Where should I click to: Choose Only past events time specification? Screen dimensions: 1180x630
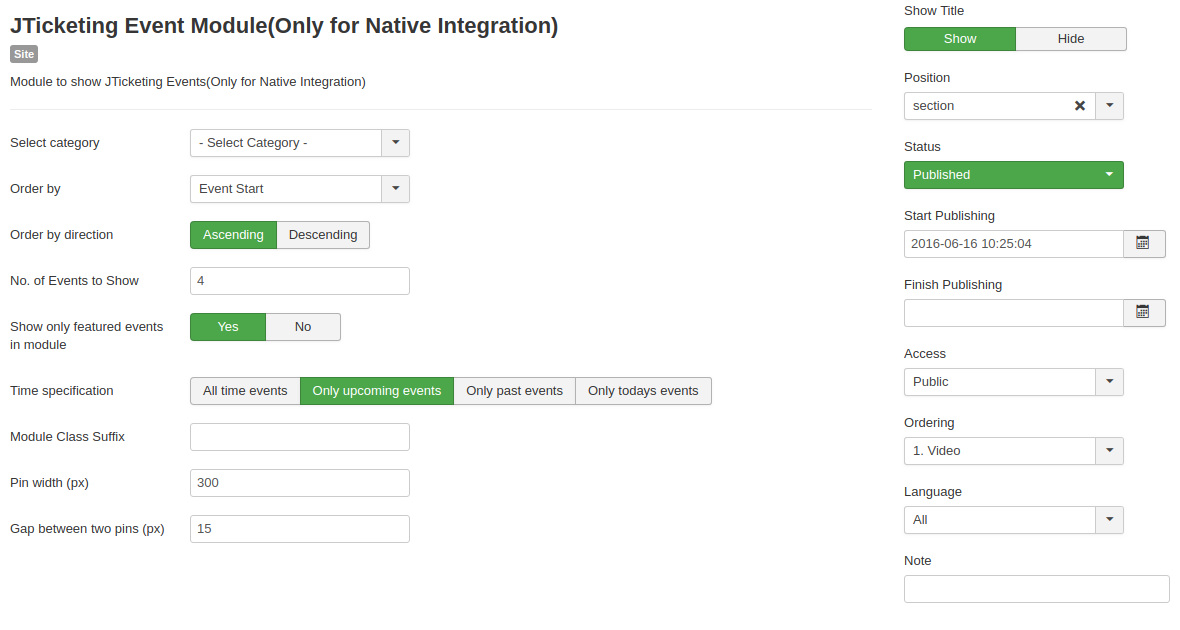pos(514,391)
